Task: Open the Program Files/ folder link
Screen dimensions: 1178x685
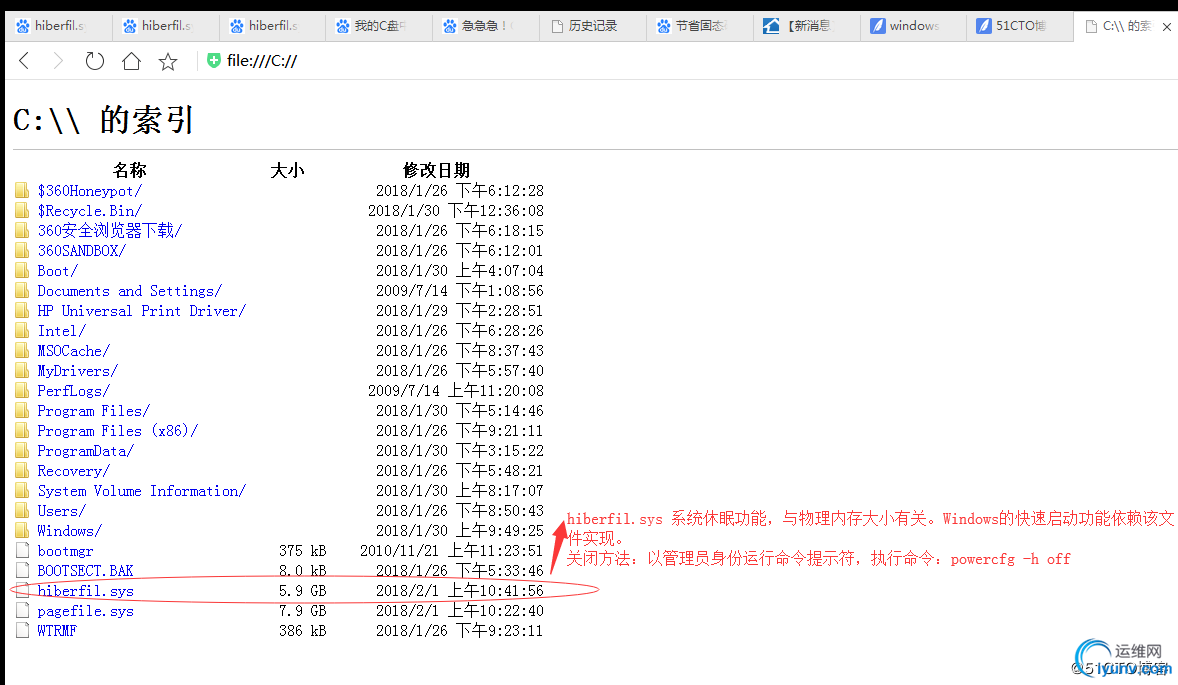Action: coord(94,411)
